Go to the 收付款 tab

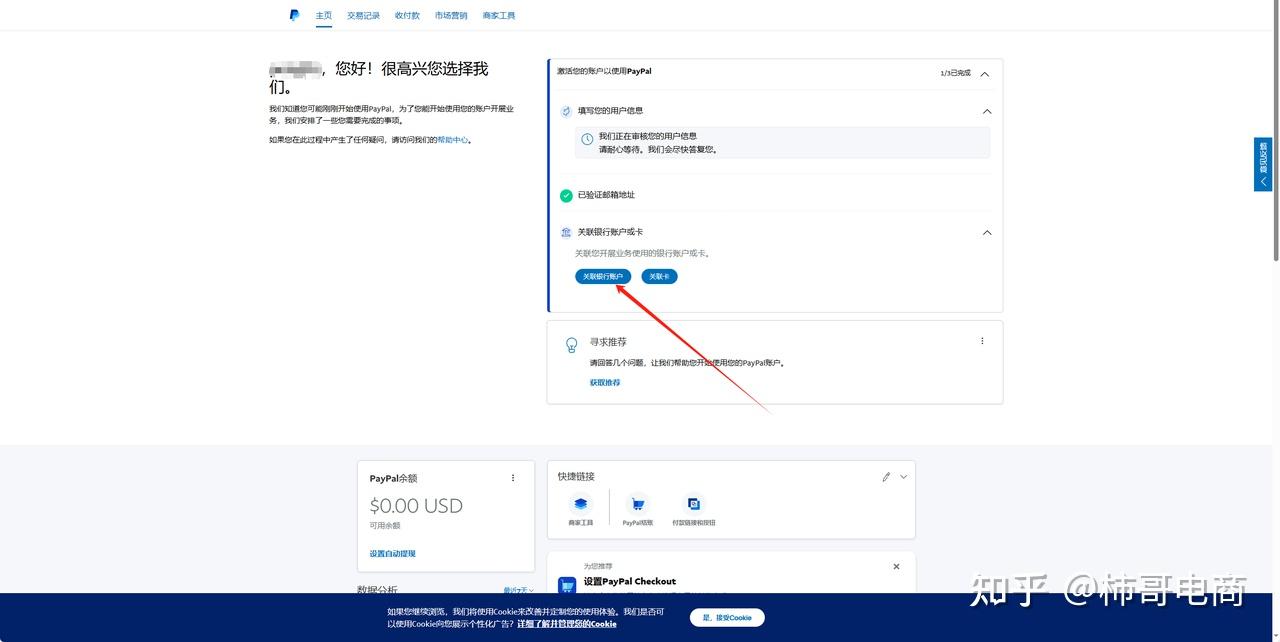(x=407, y=16)
